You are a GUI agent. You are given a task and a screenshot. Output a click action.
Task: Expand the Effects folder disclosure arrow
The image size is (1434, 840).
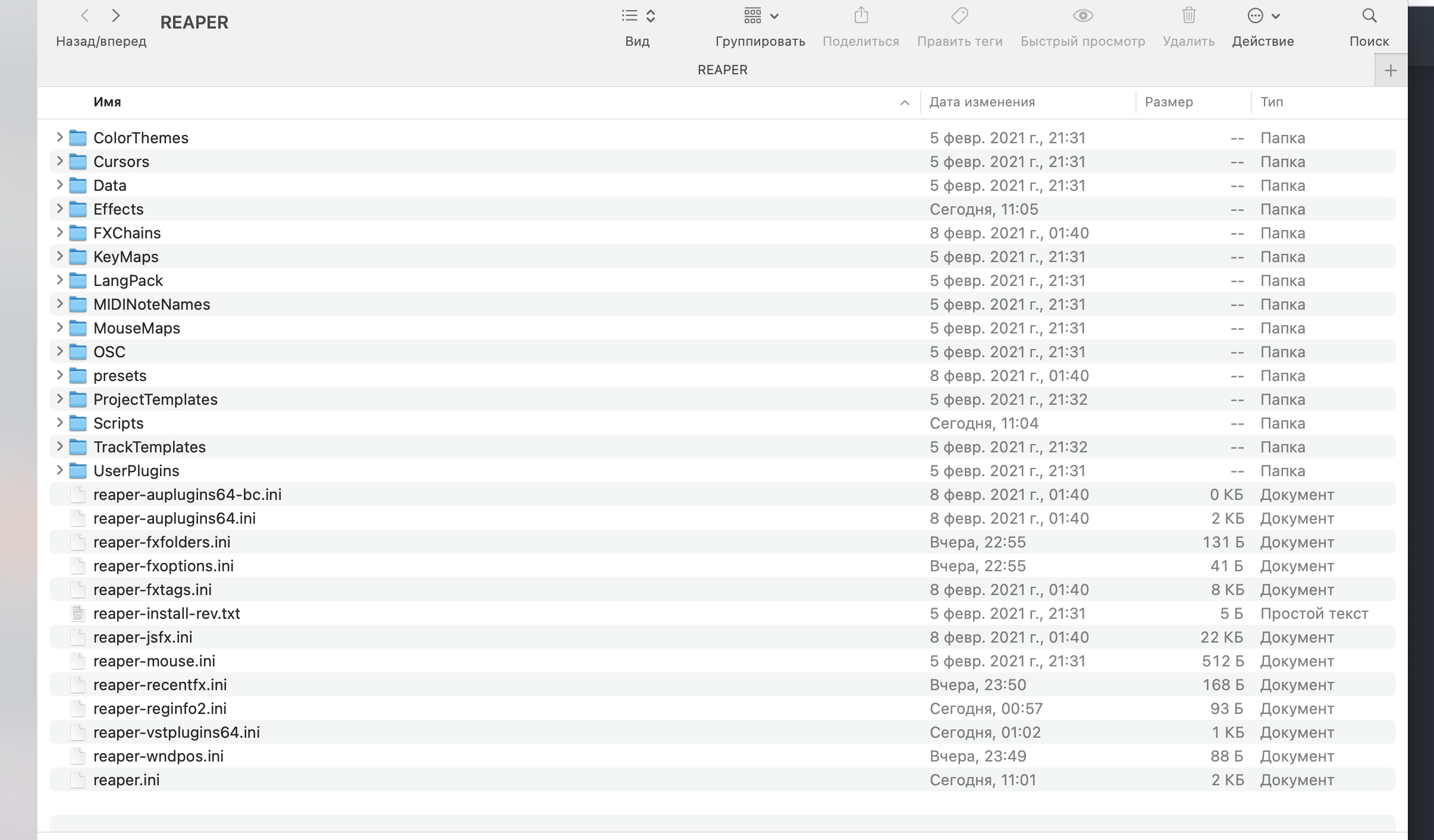tap(59, 209)
